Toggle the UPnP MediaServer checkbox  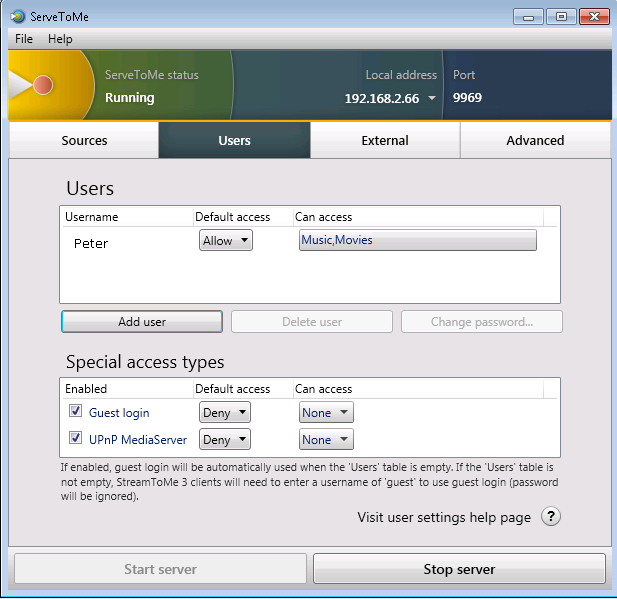(x=75, y=438)
